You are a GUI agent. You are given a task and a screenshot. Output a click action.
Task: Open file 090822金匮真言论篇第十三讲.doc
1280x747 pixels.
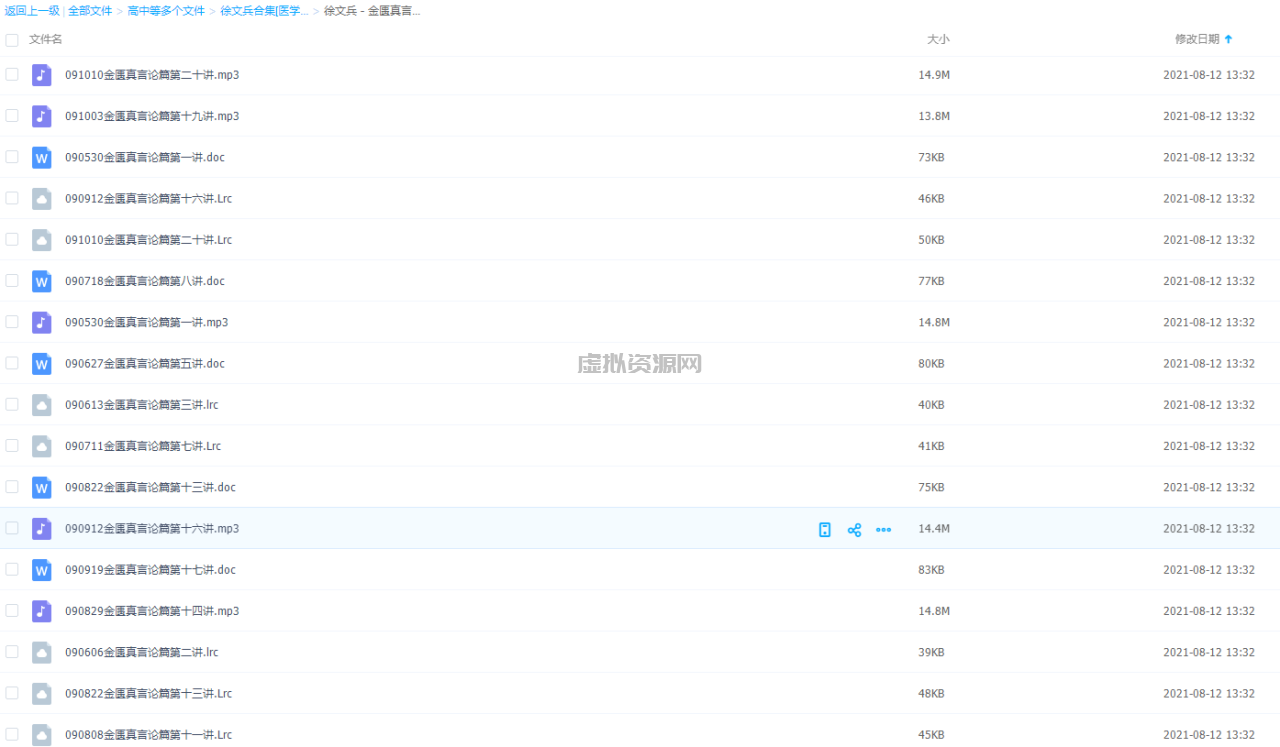point(151,487)
